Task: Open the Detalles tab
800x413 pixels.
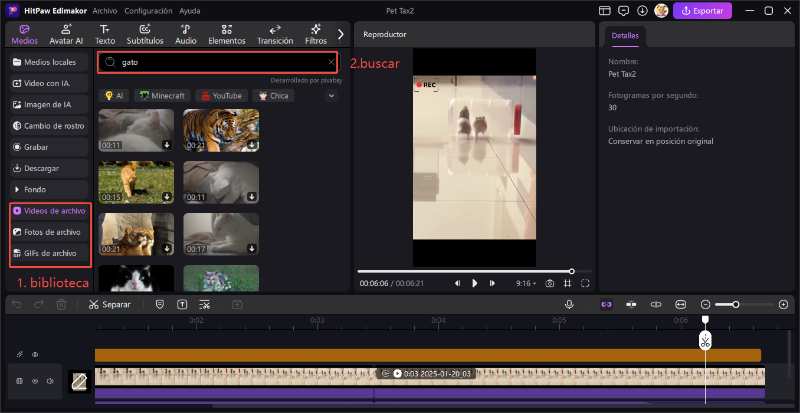Action: [x=625, y=36]
